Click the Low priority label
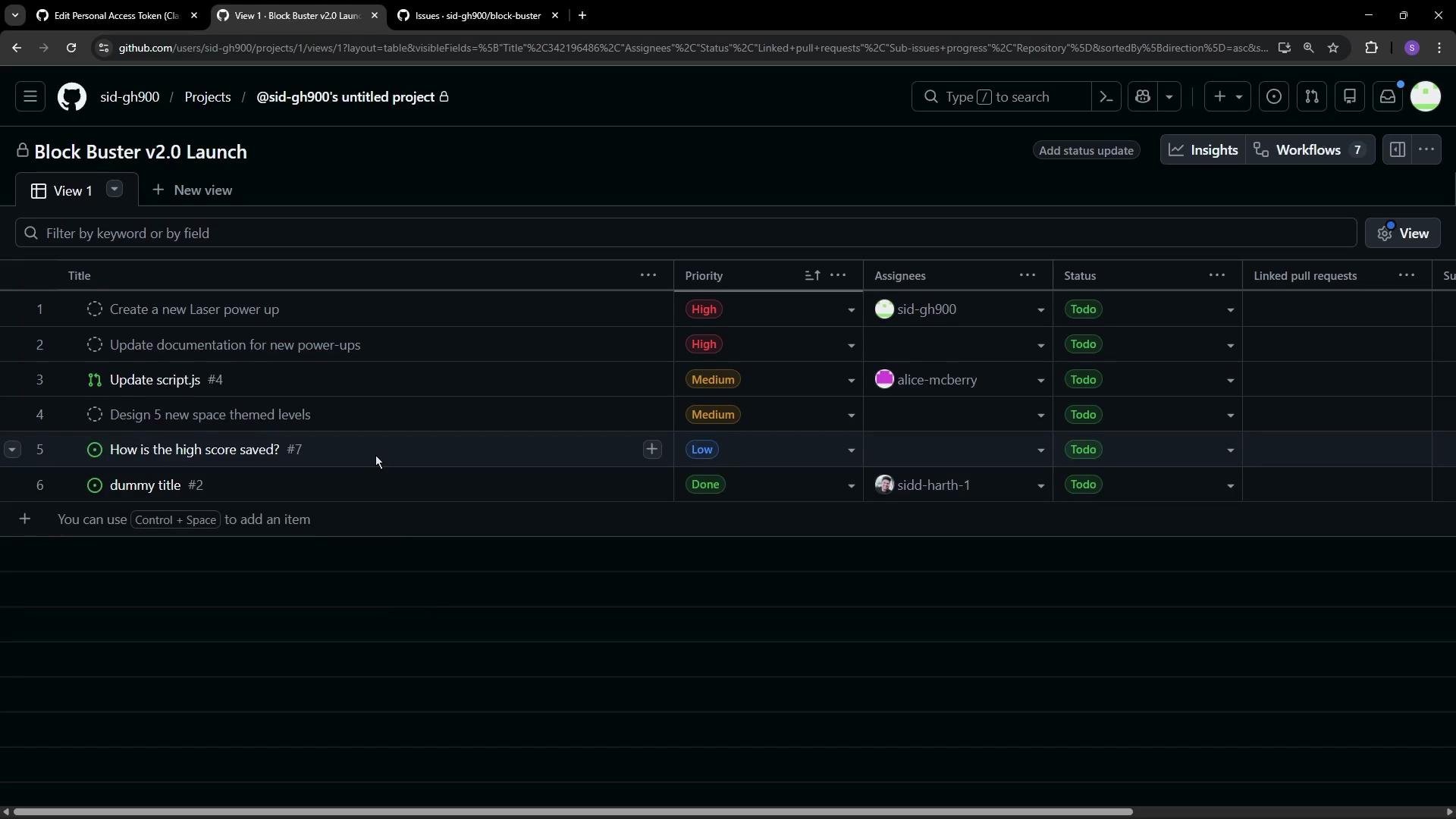Screen dimensions: 1456x819 pos(701,450)
